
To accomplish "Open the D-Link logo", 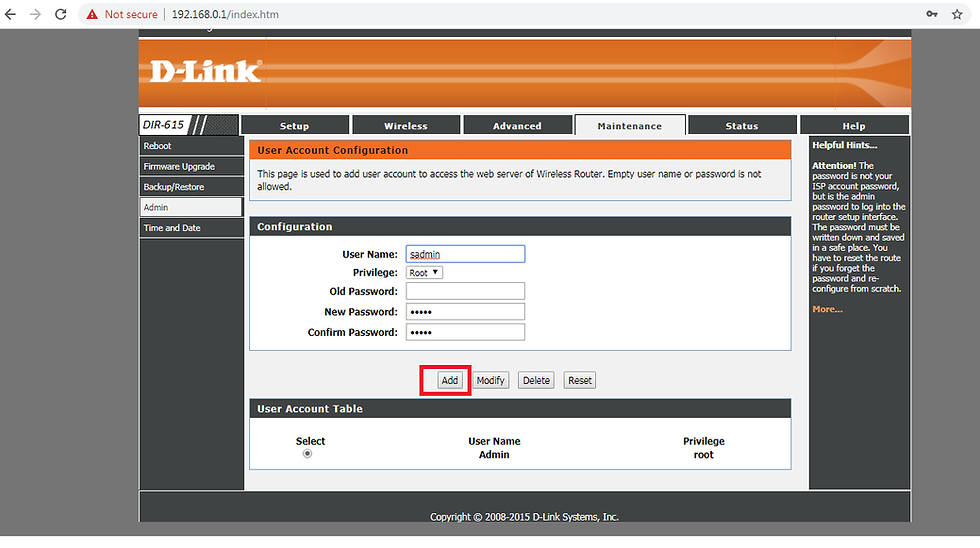I will [206, 71].
